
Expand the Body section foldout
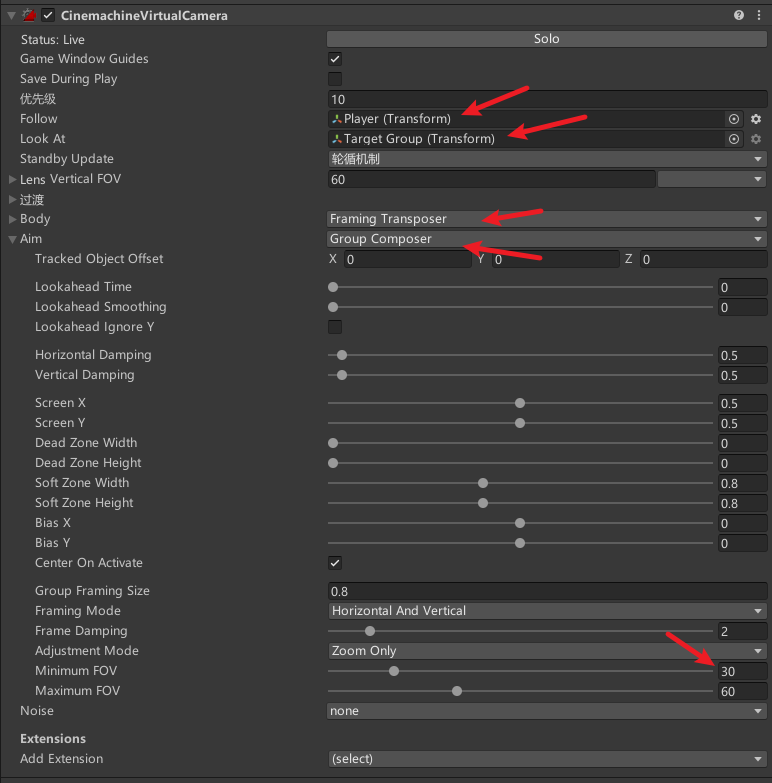pyautogui.click(x=12, y=219)
